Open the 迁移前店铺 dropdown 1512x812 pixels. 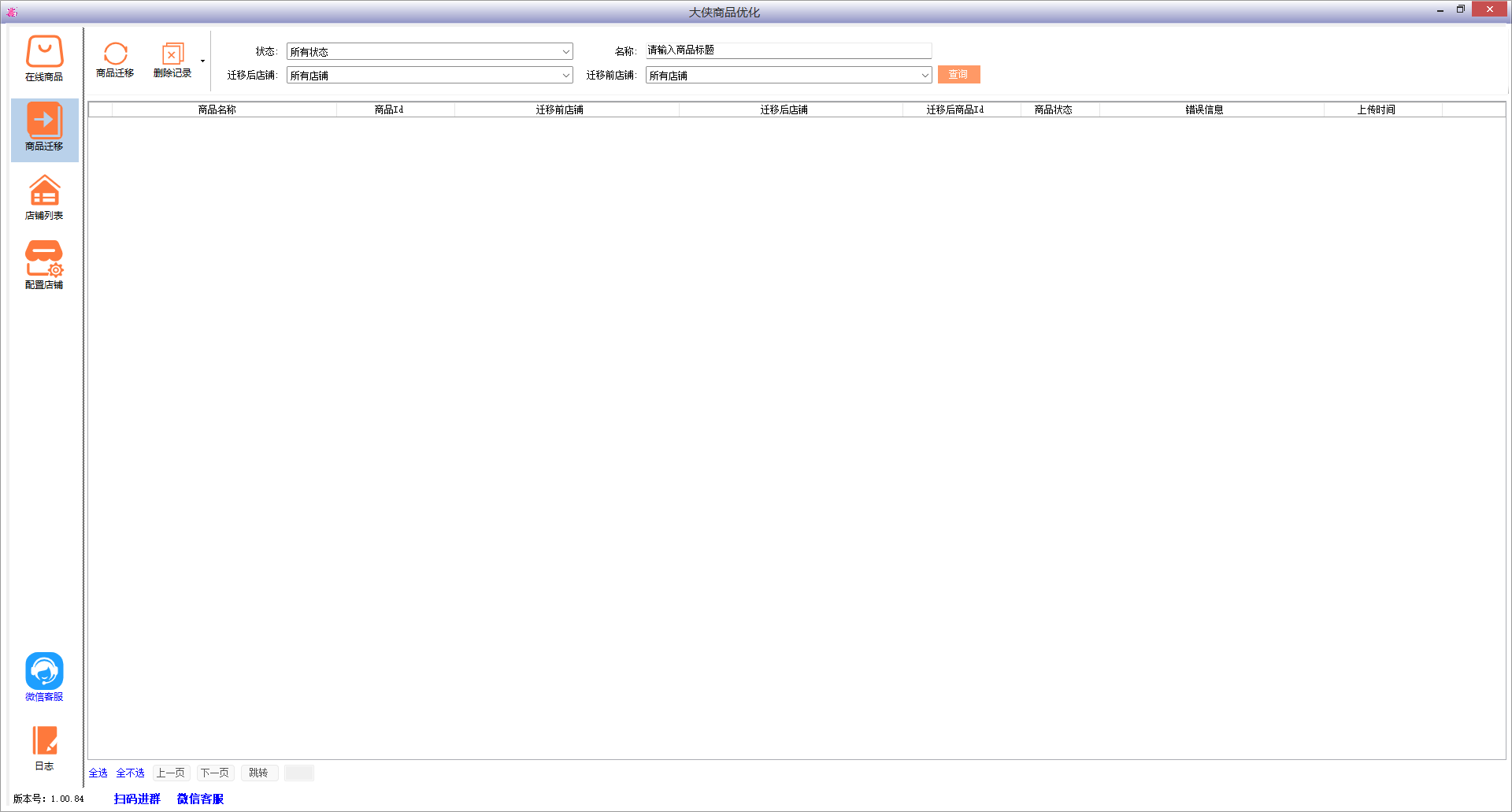click(788, 75)
